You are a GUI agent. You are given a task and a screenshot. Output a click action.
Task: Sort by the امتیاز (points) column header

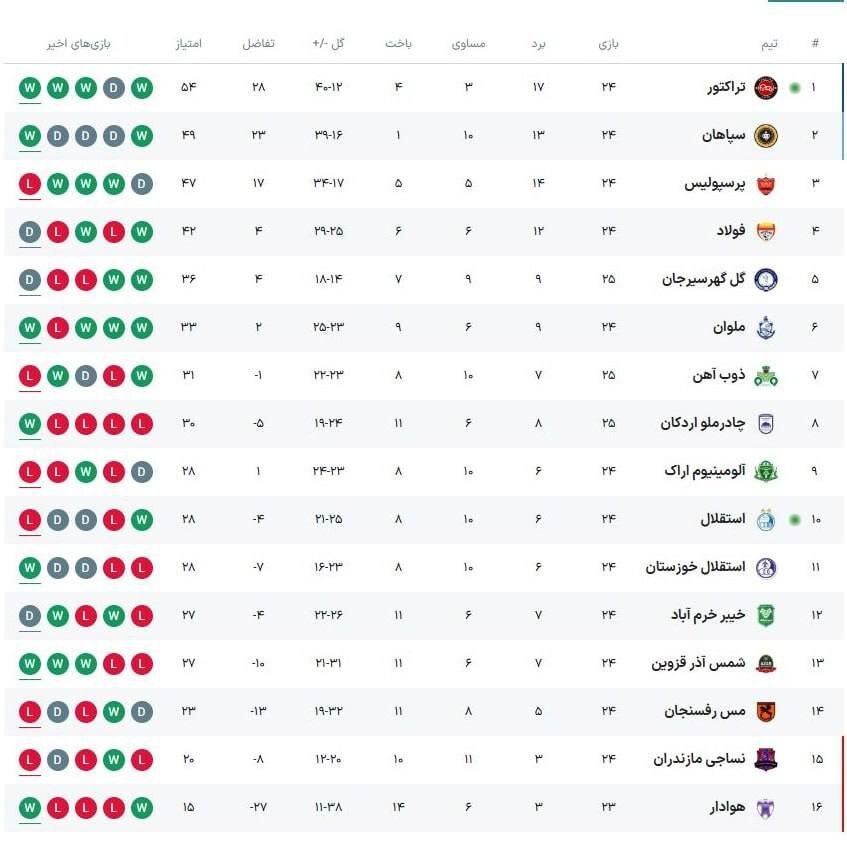(188, 44)
